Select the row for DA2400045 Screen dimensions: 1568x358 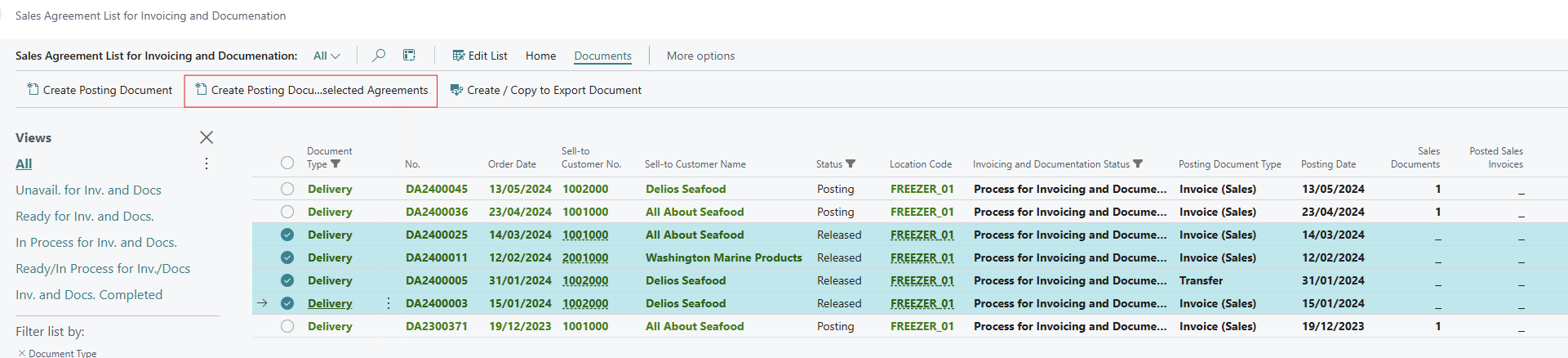(x=287, y=189)
